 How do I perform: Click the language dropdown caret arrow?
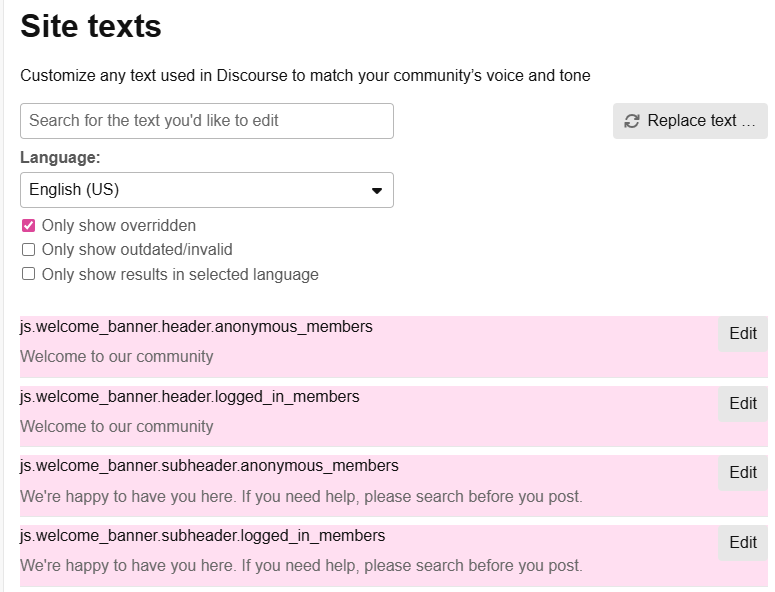377,191
